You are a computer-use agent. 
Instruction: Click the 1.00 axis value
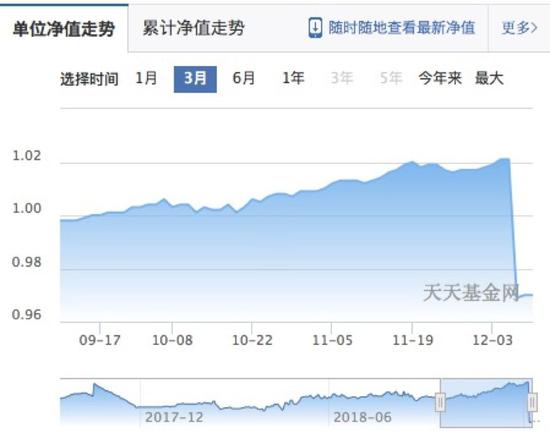27,208
